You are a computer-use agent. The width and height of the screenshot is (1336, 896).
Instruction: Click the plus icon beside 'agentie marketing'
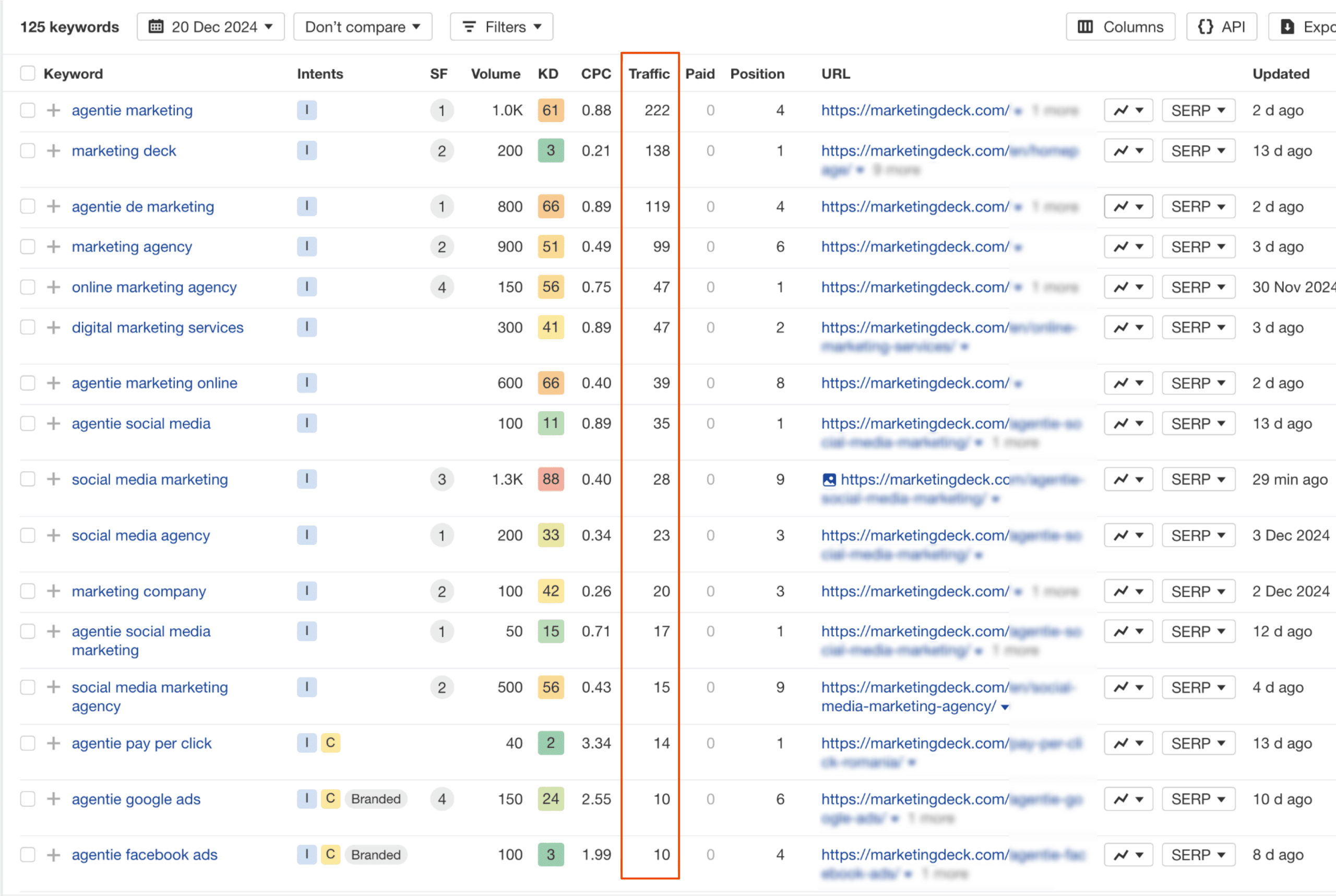[54, 110]
